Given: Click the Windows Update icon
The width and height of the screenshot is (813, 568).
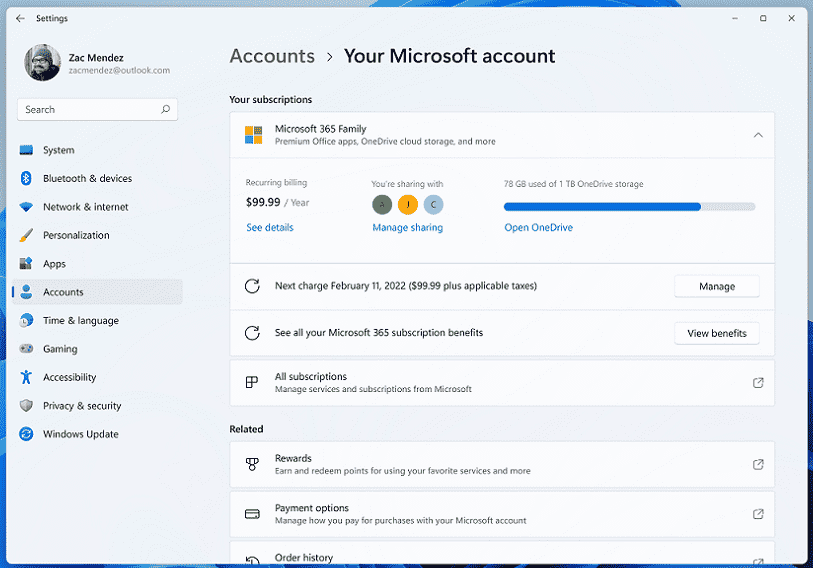Looking at the screenshot, I should point(26,434).
